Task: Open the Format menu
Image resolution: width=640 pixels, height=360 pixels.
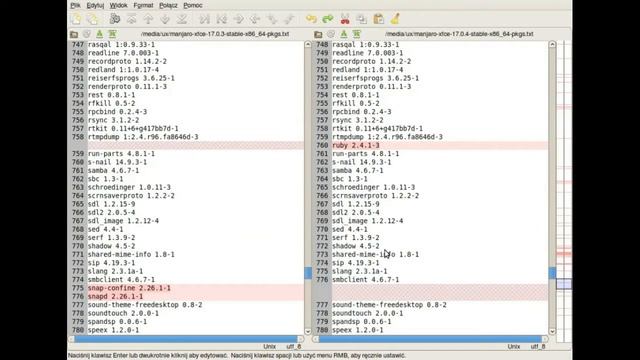Action: pos(143,5)
